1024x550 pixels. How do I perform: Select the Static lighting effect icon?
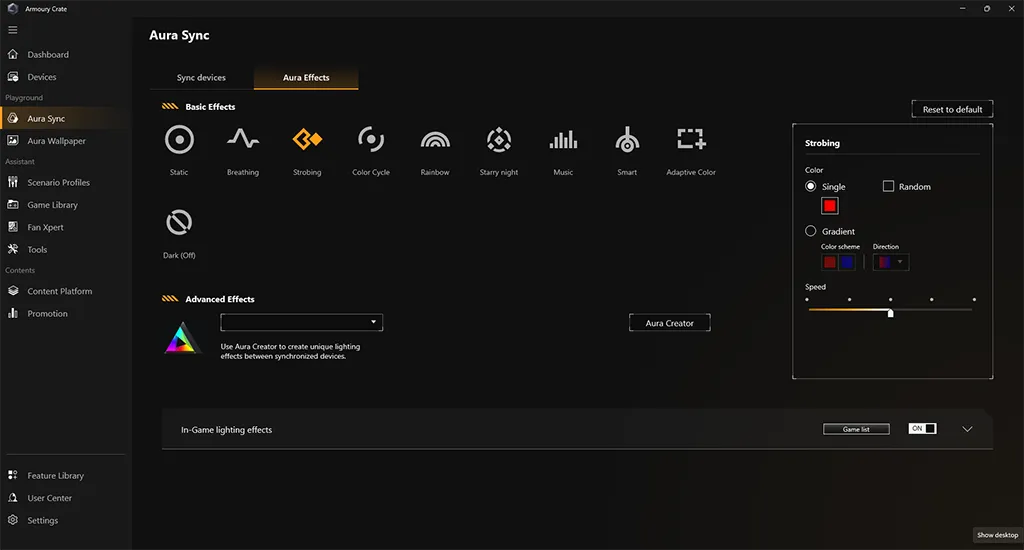pyautogui.click(x=179, y=140)
